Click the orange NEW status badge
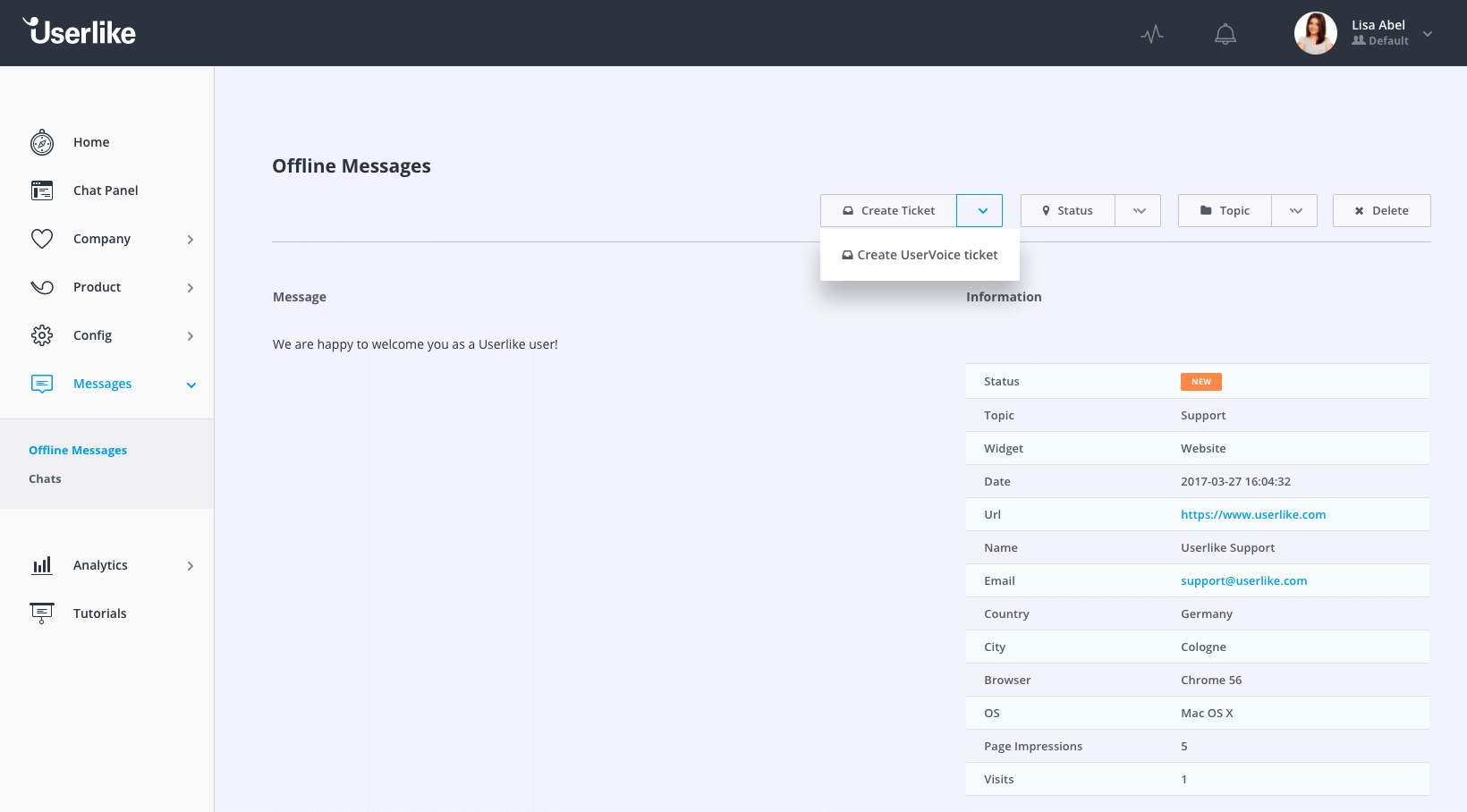1467x812 pixels. pos(1201,382)
